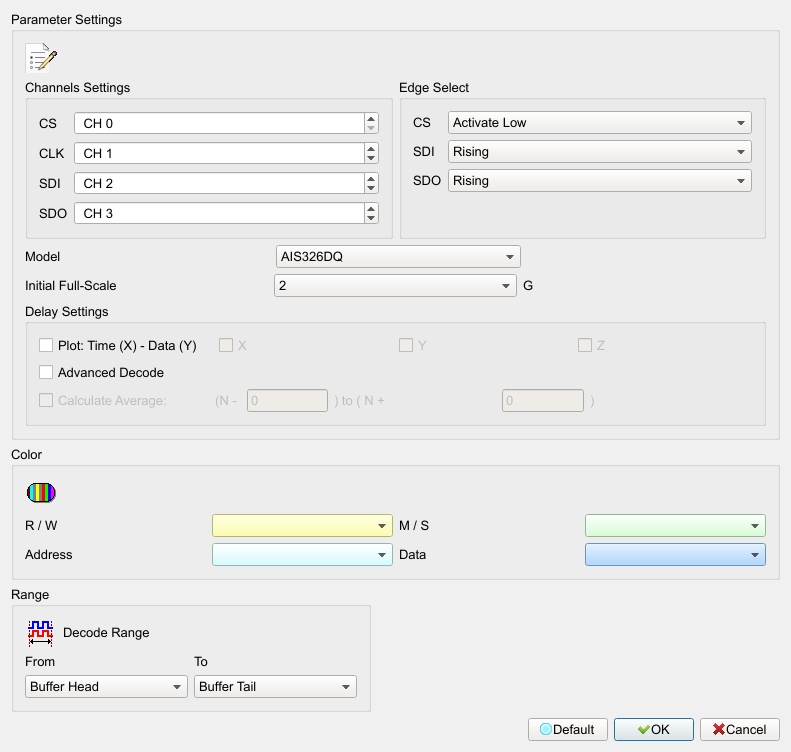Increase the SDO channel with up arrow

371,209
